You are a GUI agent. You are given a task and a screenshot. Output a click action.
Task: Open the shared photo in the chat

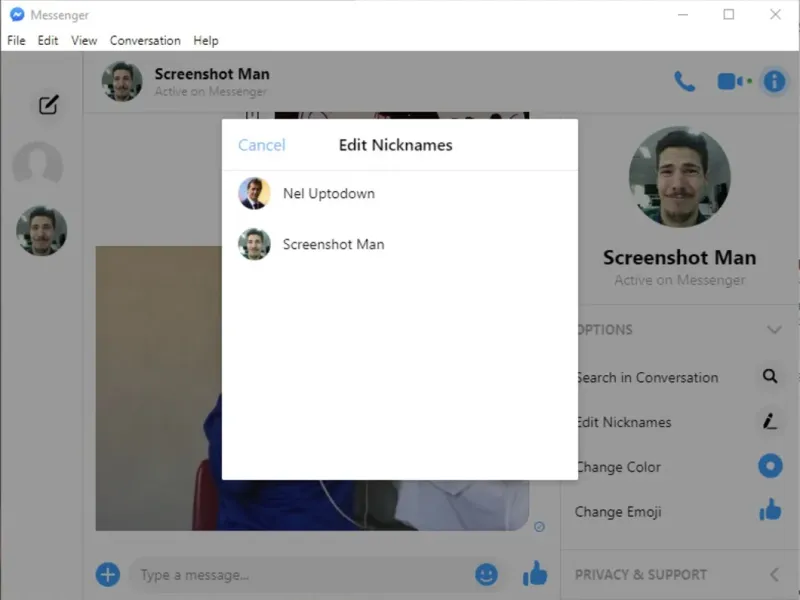[x=159, y=388]
